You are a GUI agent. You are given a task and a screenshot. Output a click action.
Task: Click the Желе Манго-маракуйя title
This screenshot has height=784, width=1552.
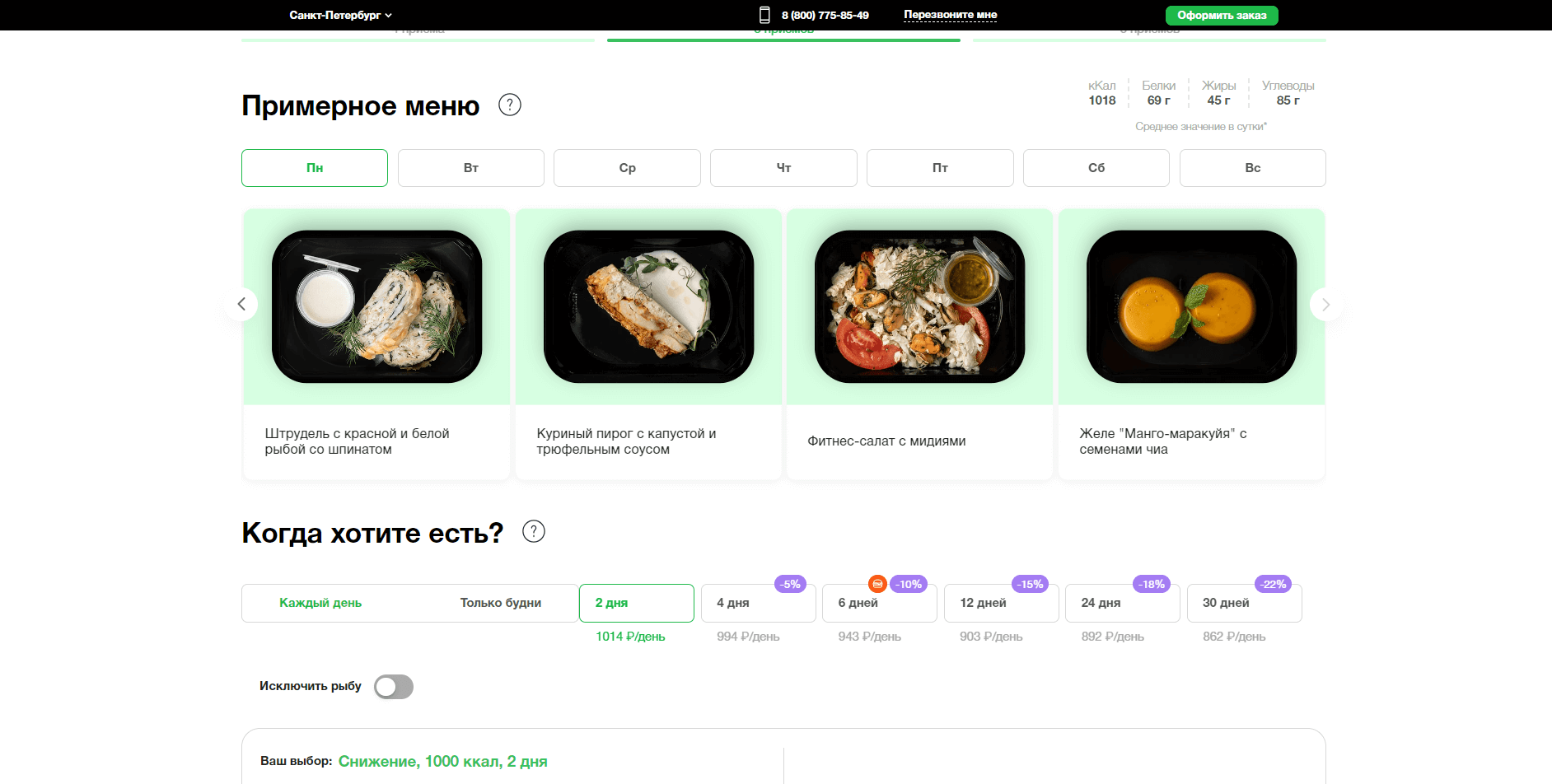(1163, 441)
